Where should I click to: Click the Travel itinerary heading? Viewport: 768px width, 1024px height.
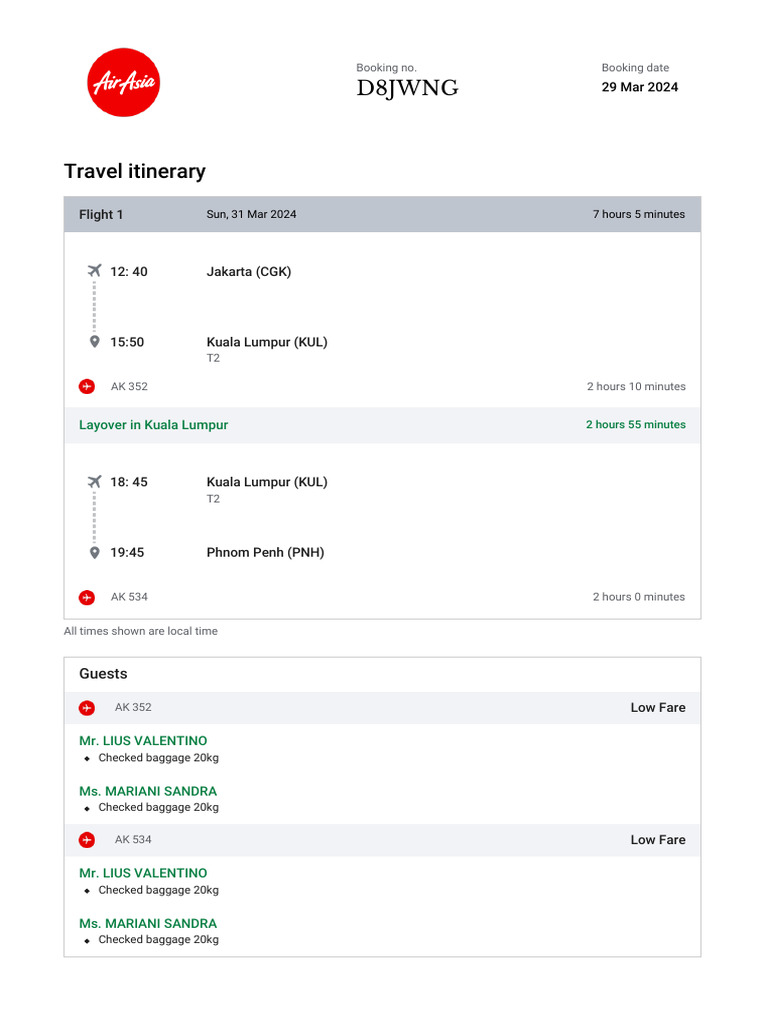(135, 171)
